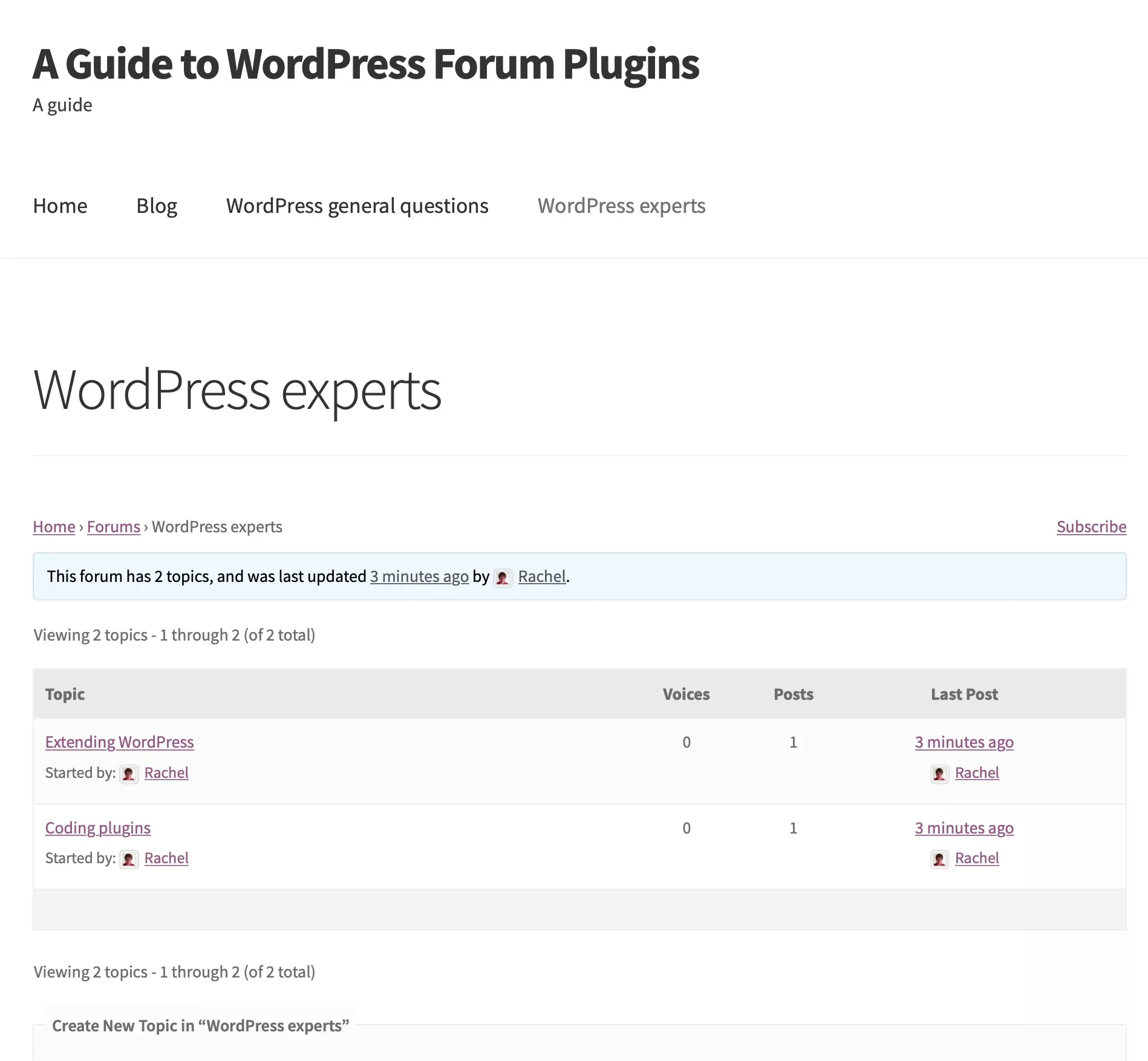Click the Voices column header

click(686, 694)
